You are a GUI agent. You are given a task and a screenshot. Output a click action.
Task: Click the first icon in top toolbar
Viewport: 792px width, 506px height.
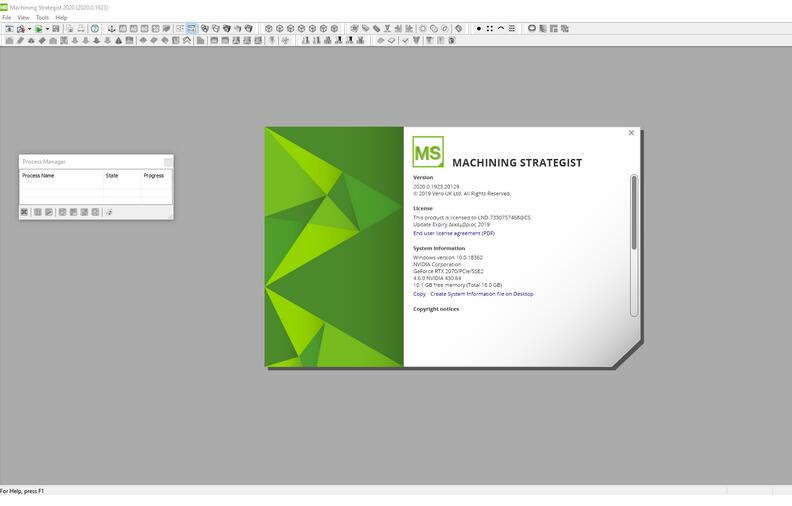[x=9, y=29]
